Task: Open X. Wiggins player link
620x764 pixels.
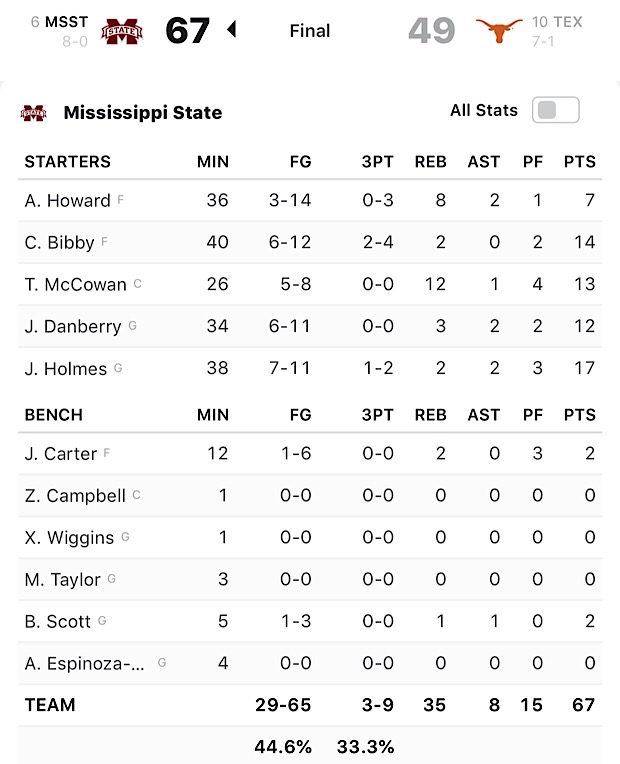Action: click(69, 537)
